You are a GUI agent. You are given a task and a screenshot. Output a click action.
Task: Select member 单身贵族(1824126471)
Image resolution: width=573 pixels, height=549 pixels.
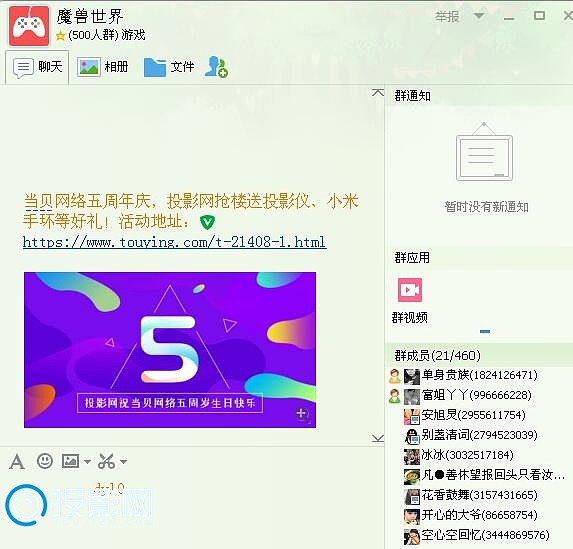[479, 375]
